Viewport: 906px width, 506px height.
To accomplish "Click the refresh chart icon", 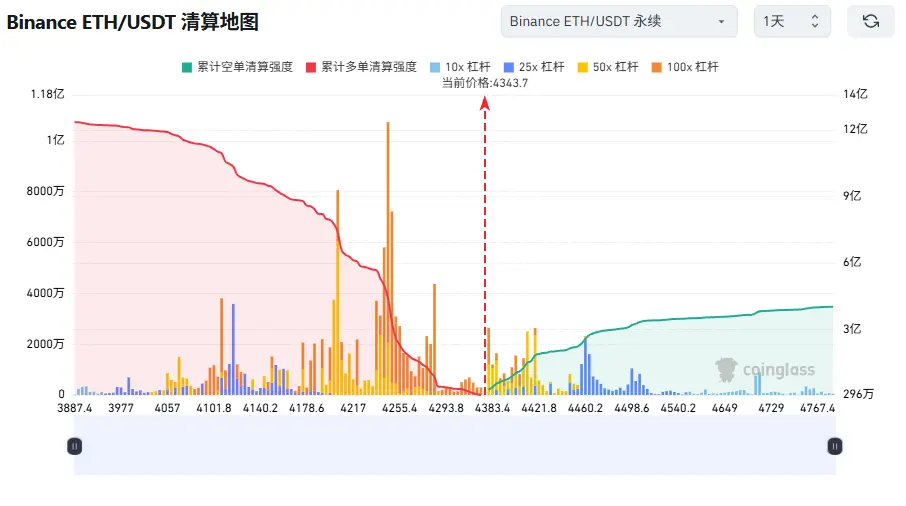I will [x=871, y=21].
